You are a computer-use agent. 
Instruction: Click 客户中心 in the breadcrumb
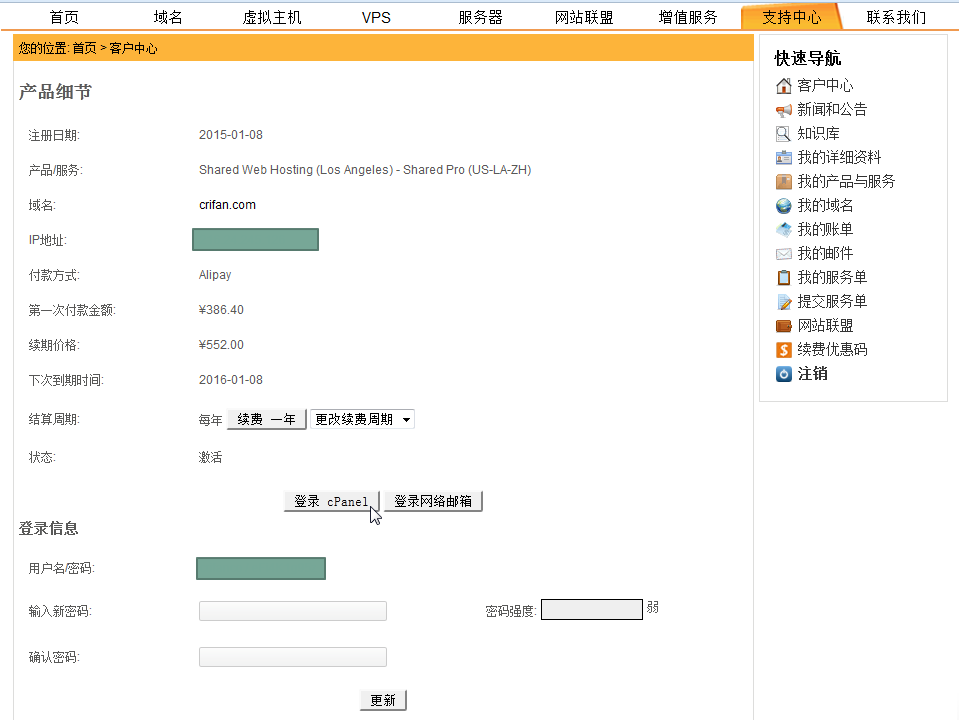(133, 48)
